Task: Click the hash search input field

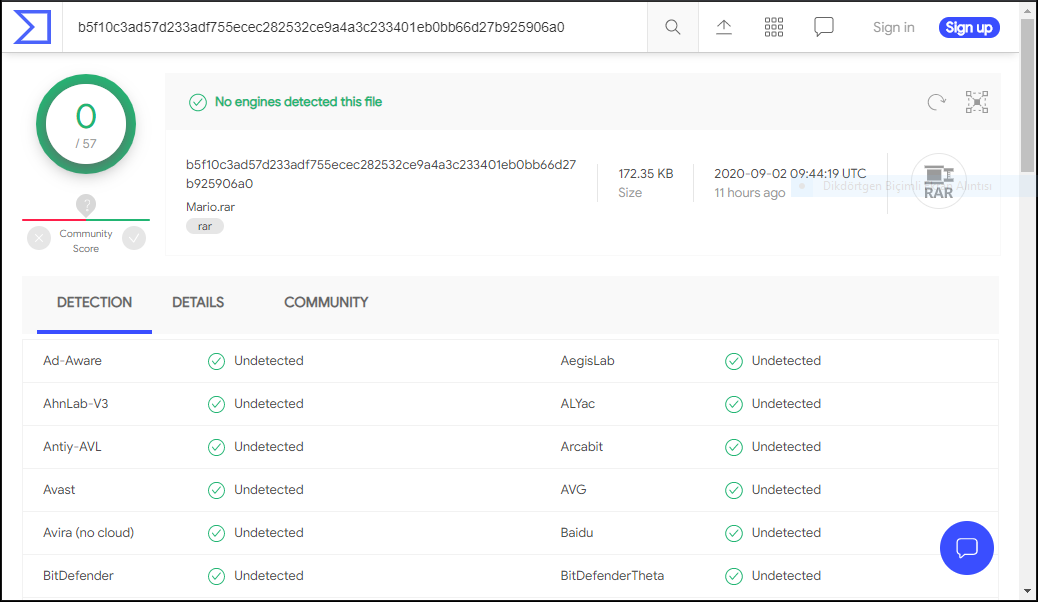Action: point(354,27)
